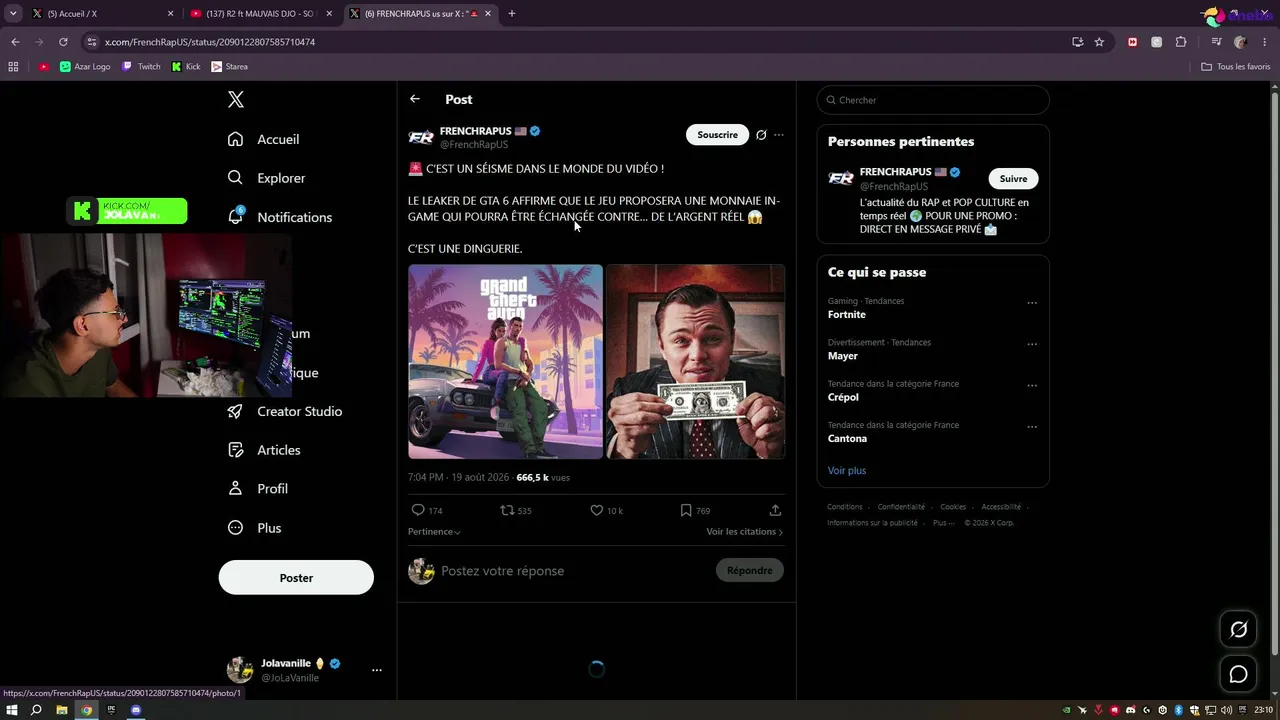Reload the page
Screen dimensions: 1280x720
point(63,42)
